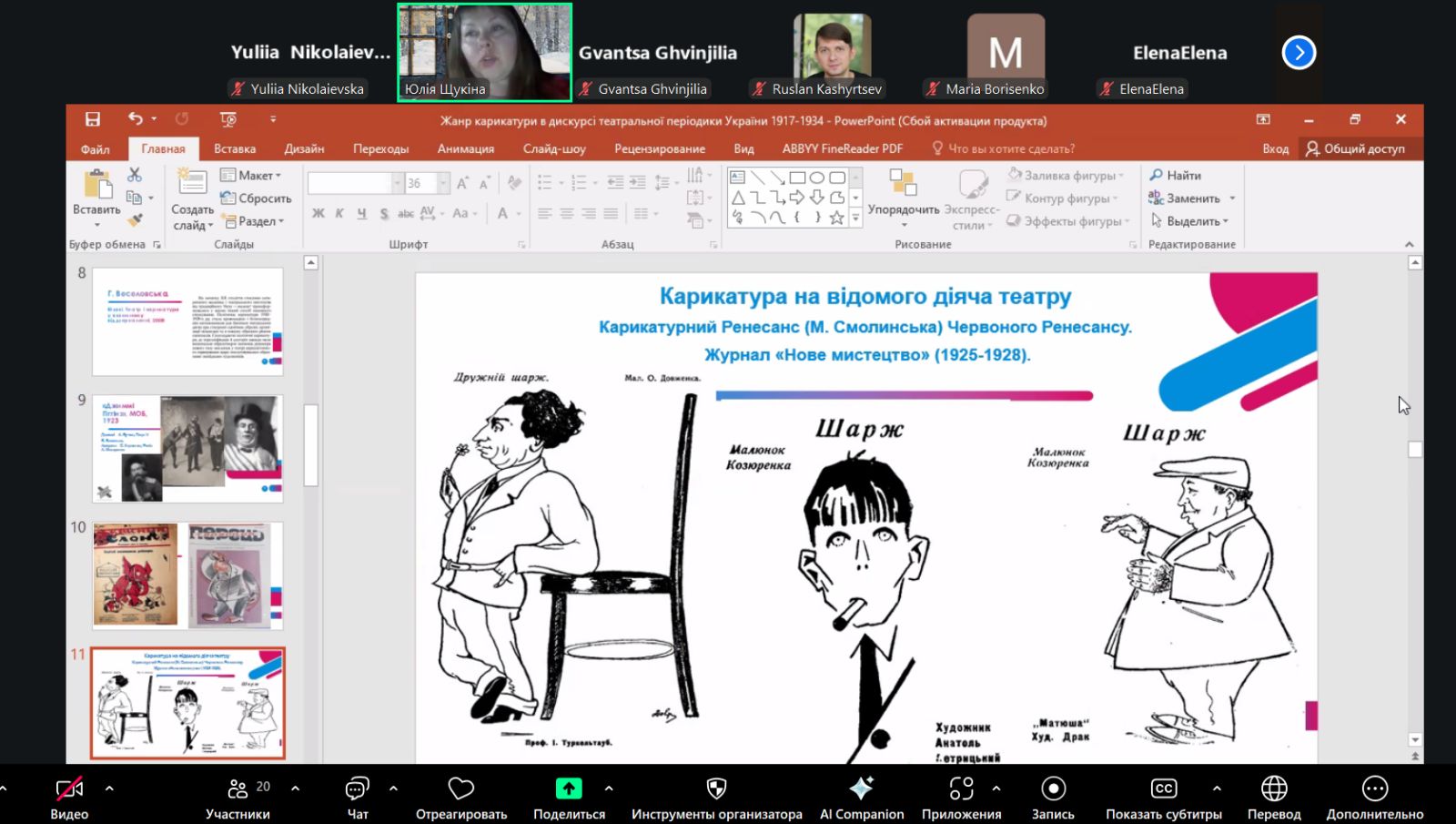Expand the video options chevron
Image resolution: width=1456 pixels, height=824 pixels.
[x=109, y=788]
